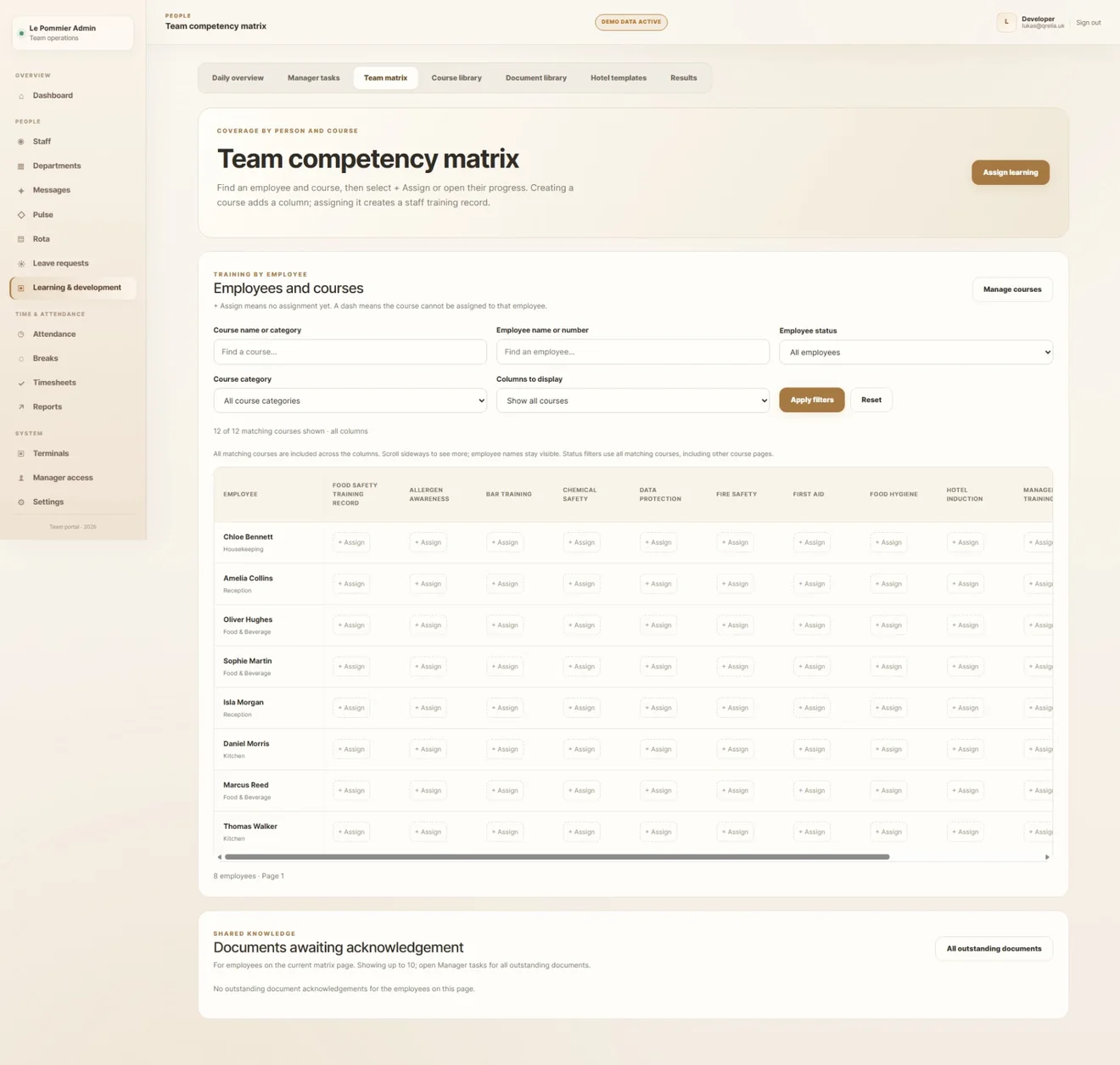Expand the Columns to display dropdown

[x=633, y=401]
